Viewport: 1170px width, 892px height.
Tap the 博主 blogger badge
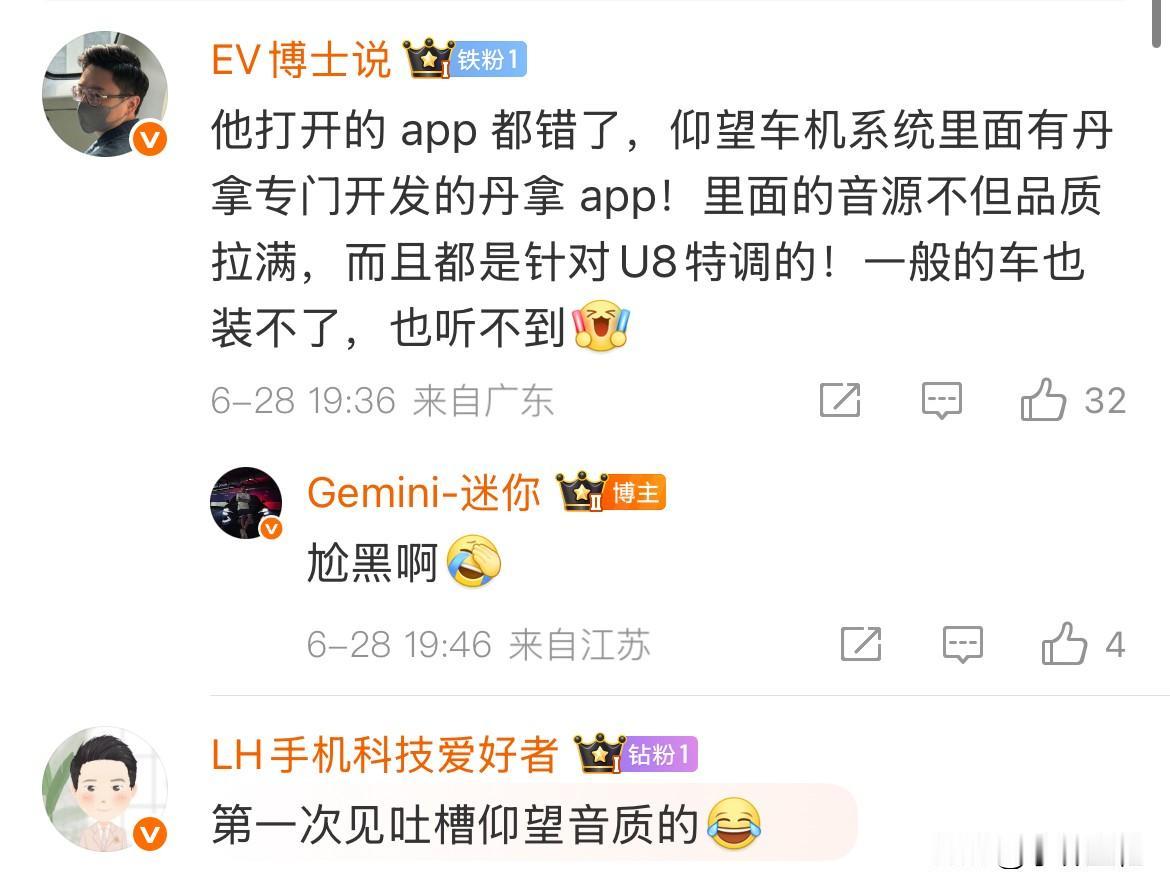pos(635,492)
